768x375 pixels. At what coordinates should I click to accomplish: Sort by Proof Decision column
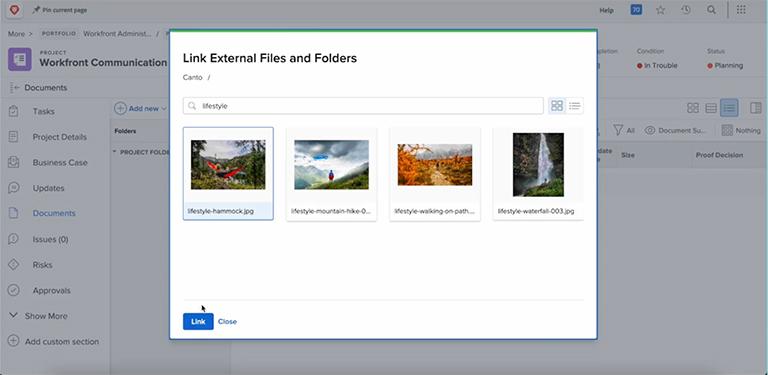720,155
